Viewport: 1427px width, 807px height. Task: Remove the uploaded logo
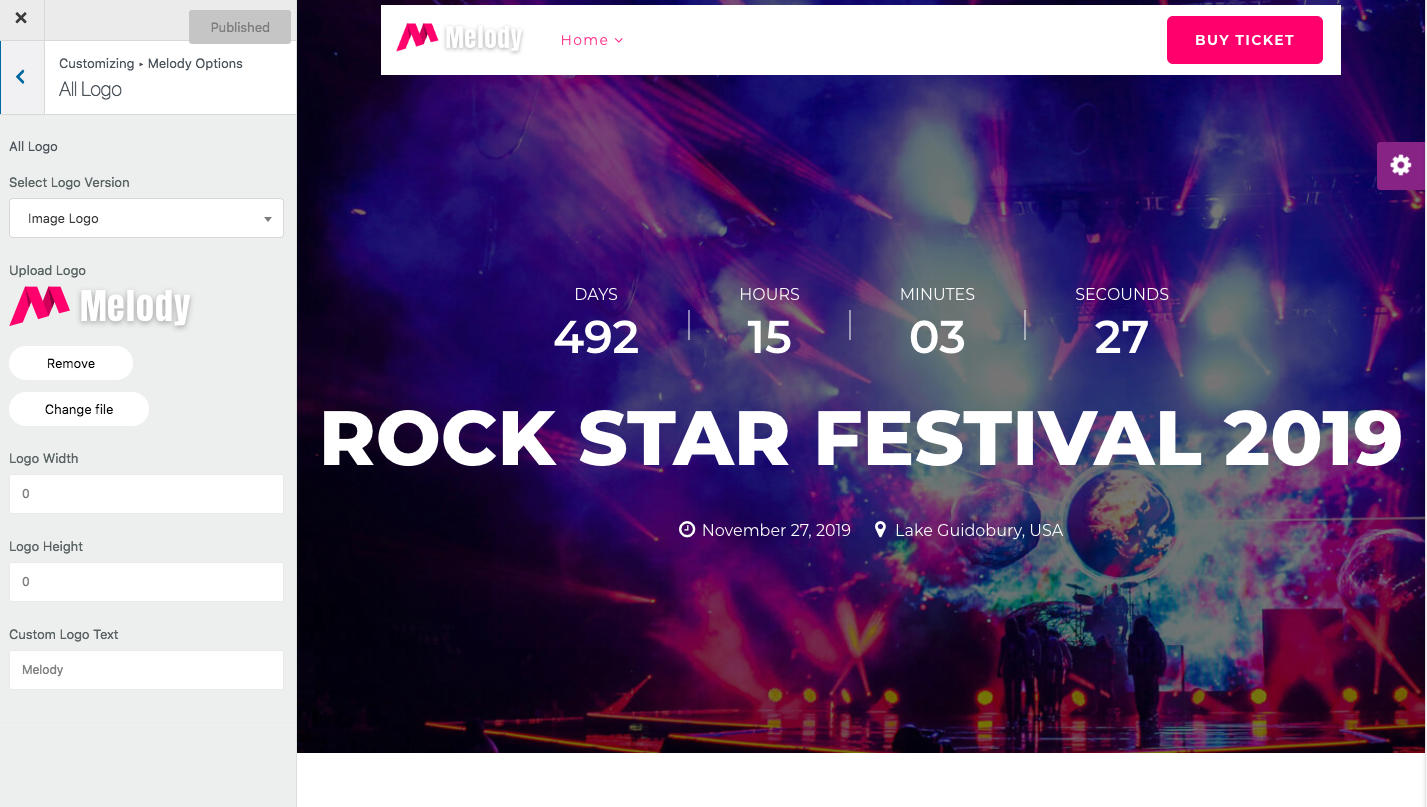coord(71,363)
